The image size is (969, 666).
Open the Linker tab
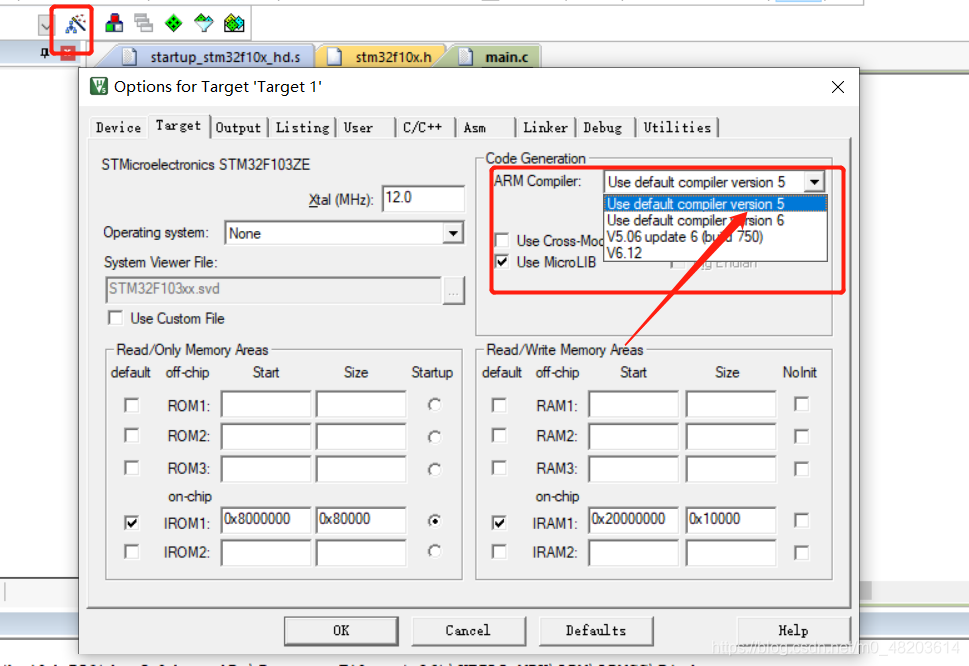coord(545,127)
